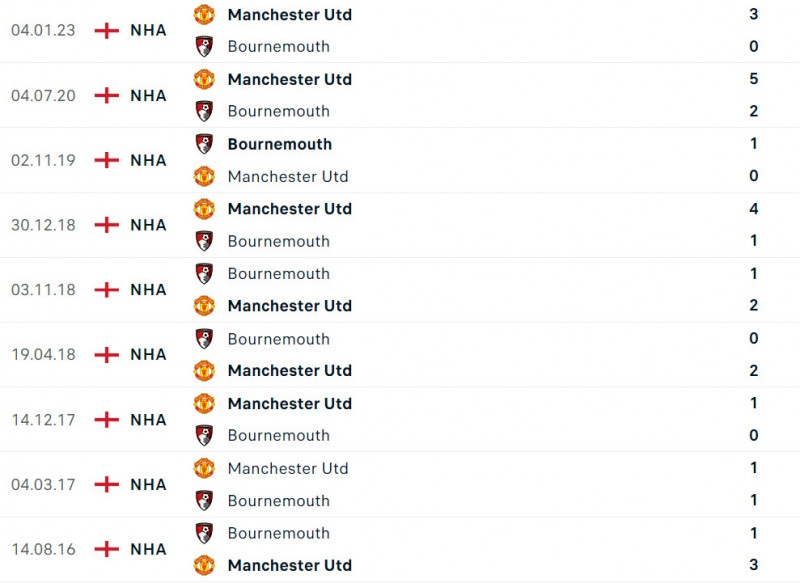The width and height of the screenshot is (800, 583).
Task: Open Manchester Utd link in 04.07.20 match
Action: [x=289, y=79]
